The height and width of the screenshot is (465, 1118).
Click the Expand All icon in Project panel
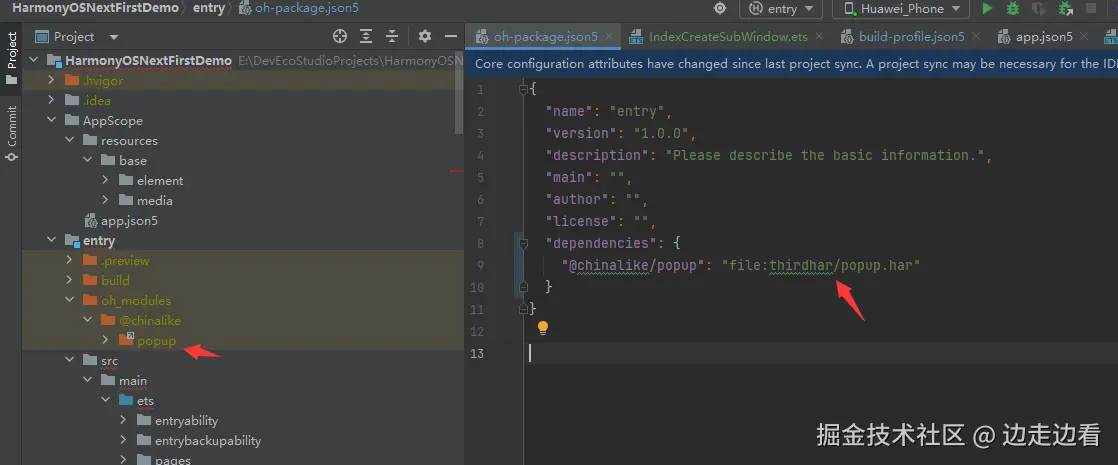tap(366, 36)
